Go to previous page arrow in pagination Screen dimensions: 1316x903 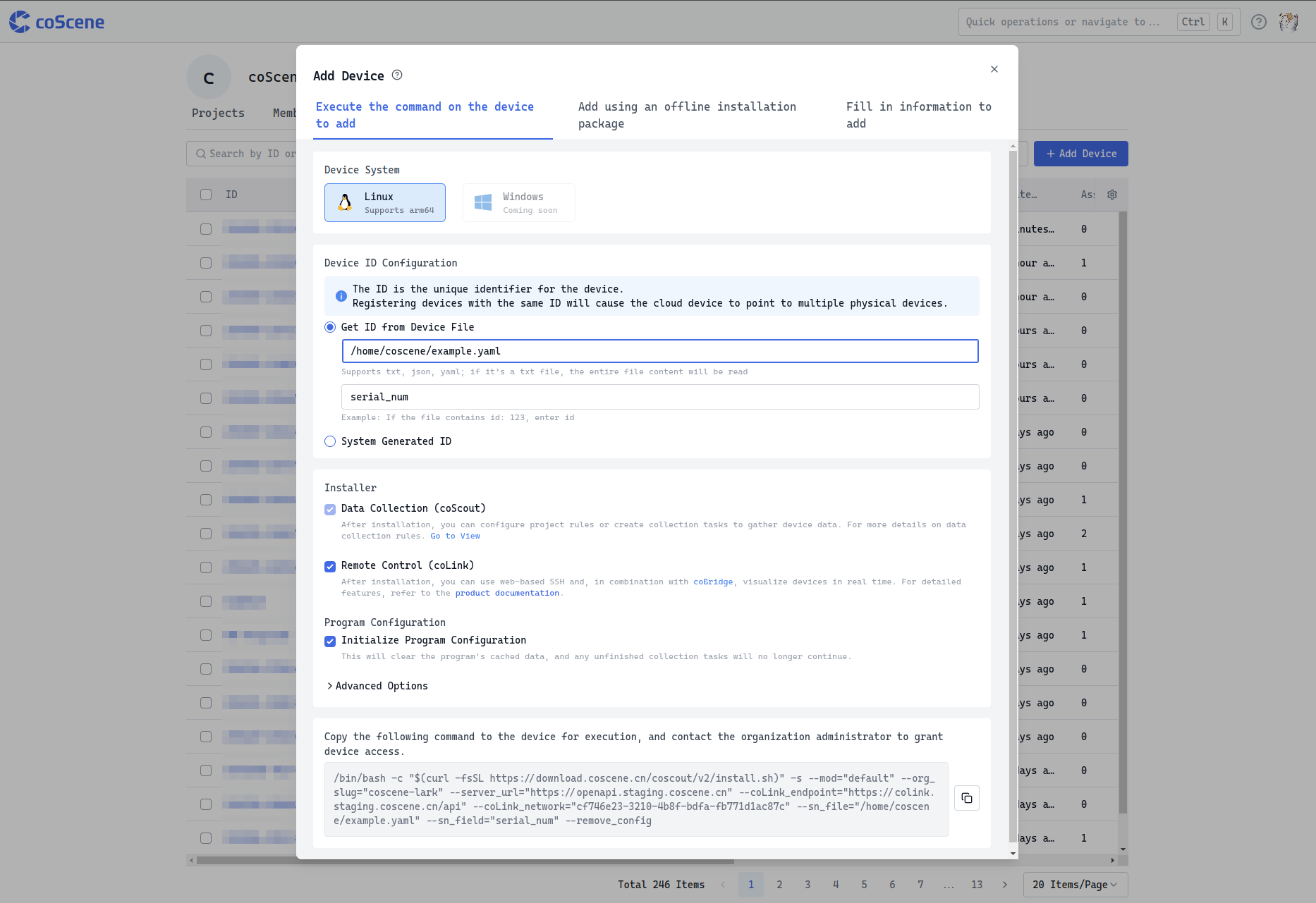723,885
